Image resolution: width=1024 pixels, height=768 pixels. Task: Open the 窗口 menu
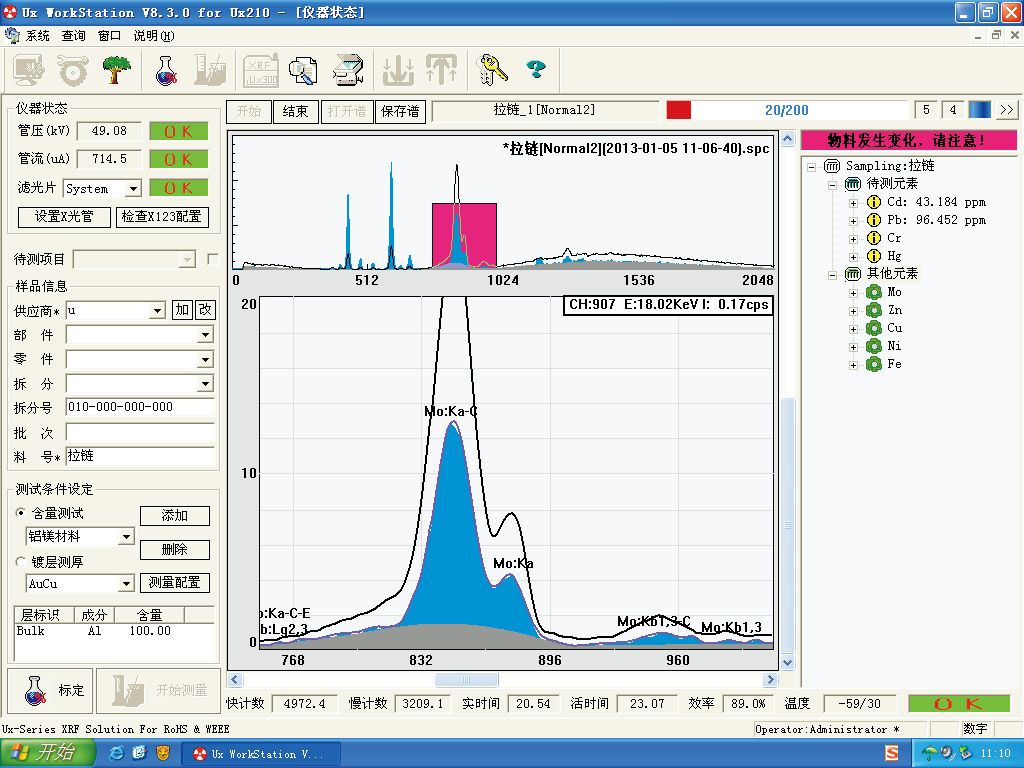pos(109,35)
